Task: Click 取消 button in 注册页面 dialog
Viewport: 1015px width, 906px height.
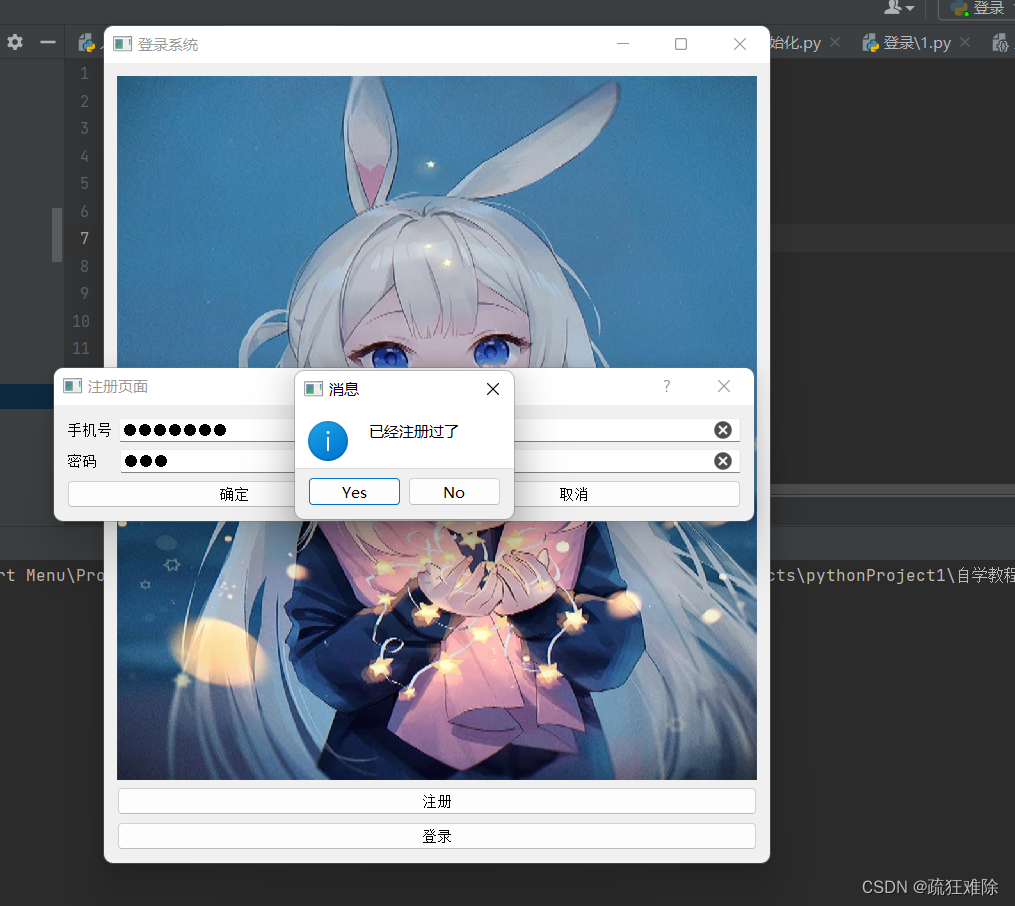Action: point(626,494)
